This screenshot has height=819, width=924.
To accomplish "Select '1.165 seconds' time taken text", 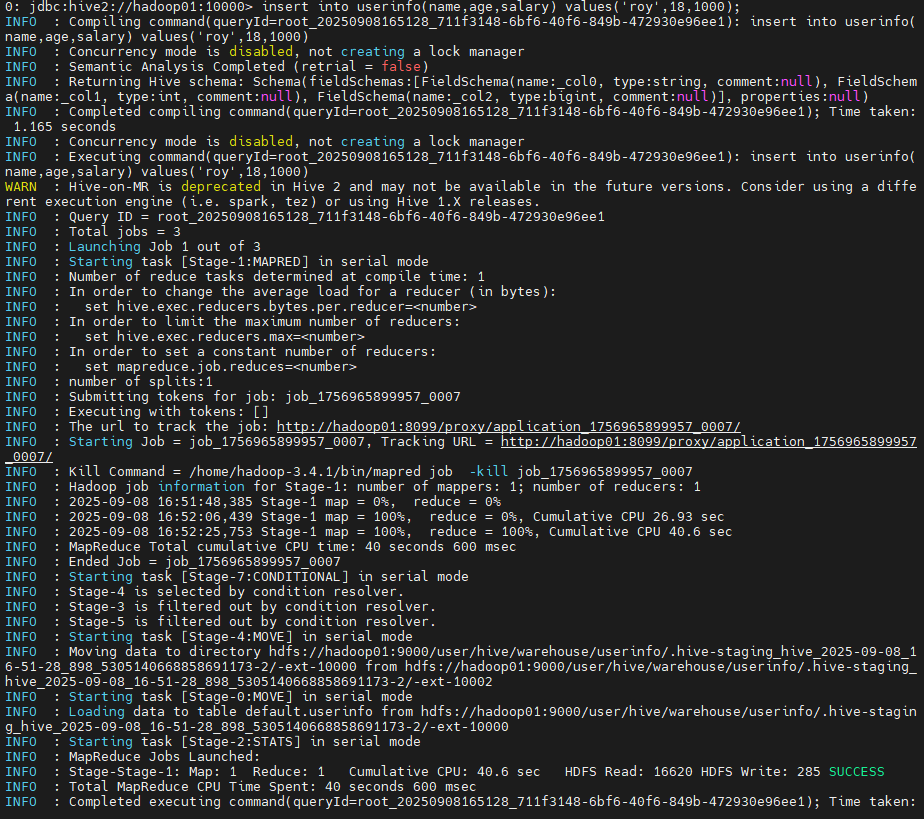I will [x=64, y=127].
